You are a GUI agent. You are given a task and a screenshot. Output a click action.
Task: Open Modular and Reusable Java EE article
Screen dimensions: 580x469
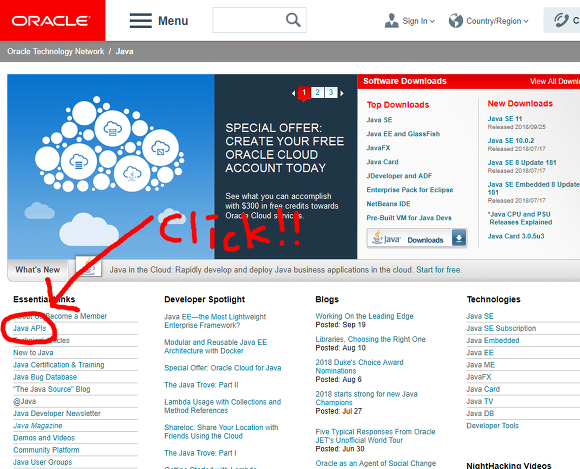pyautogui.click(x=216, y=347)
